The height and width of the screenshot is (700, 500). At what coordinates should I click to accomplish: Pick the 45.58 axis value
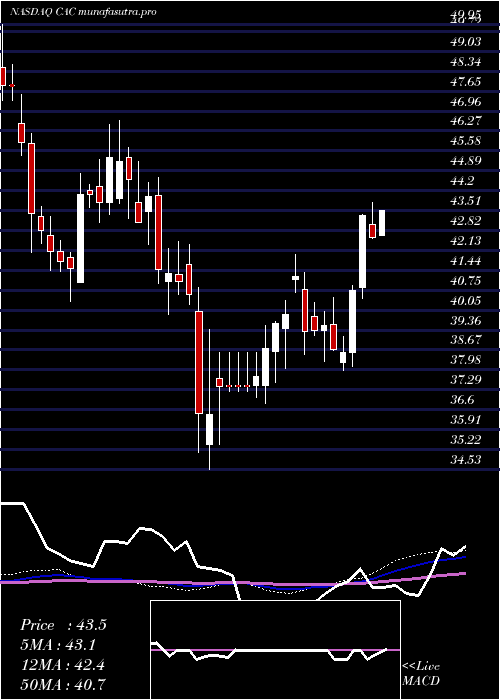coord(466,141)
